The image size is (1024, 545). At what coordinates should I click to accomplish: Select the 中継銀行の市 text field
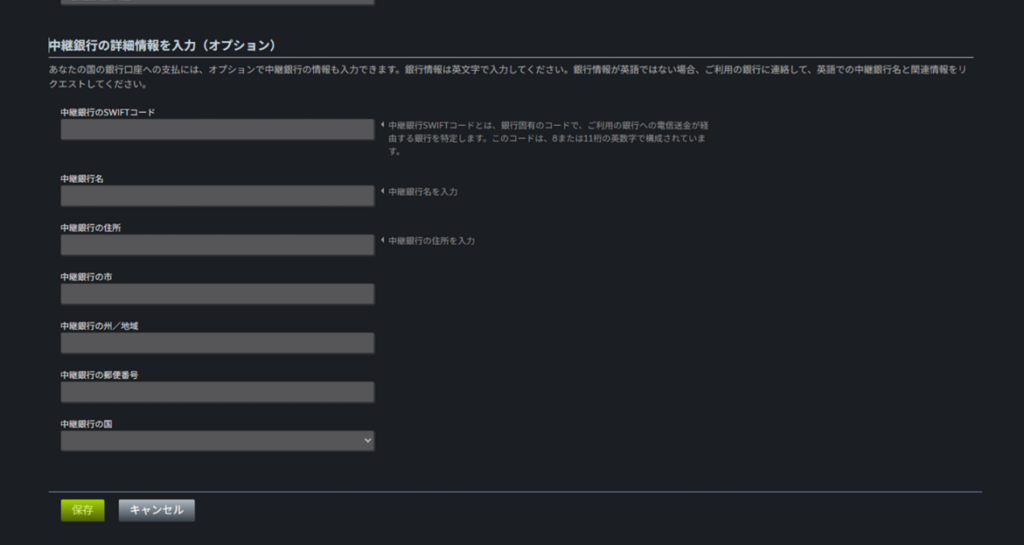[217, 294]
